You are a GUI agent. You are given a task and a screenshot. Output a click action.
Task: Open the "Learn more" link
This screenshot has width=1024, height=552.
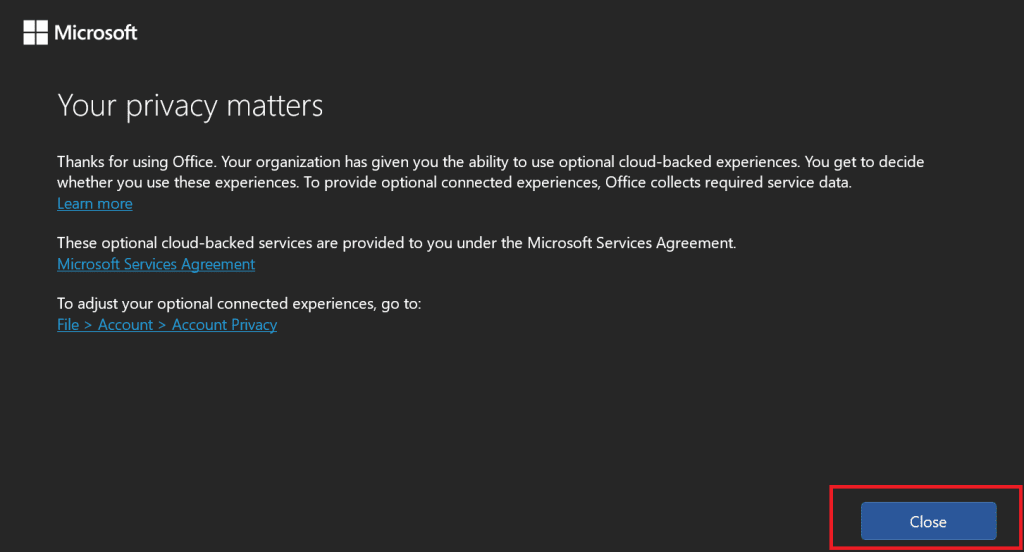pos(95,204)
